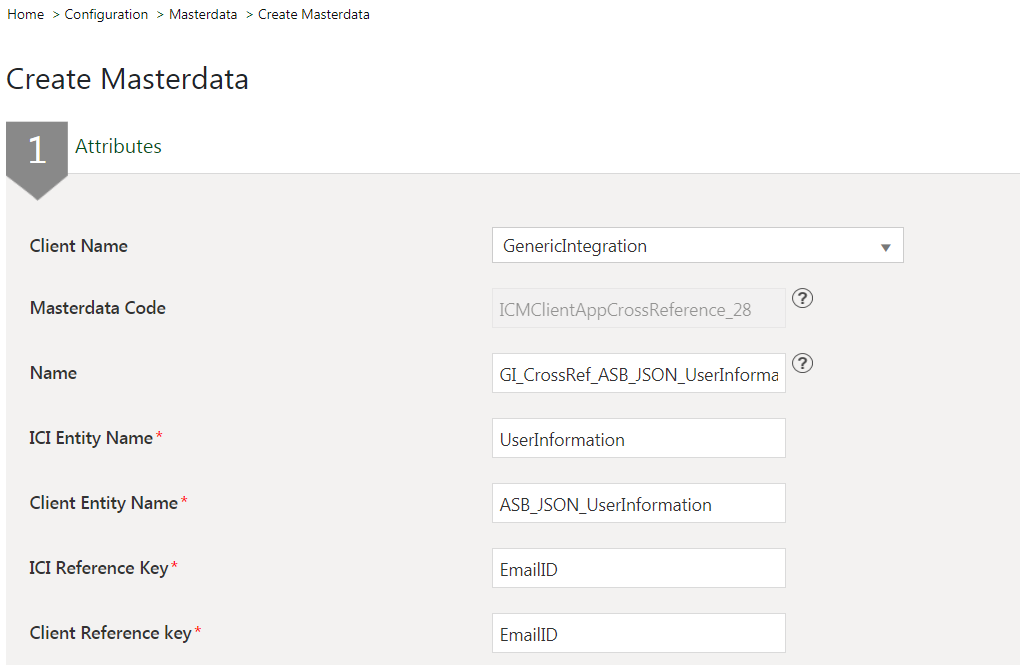
Task: Click the disabled Masterdata Code text box
Action: (638, 310)
